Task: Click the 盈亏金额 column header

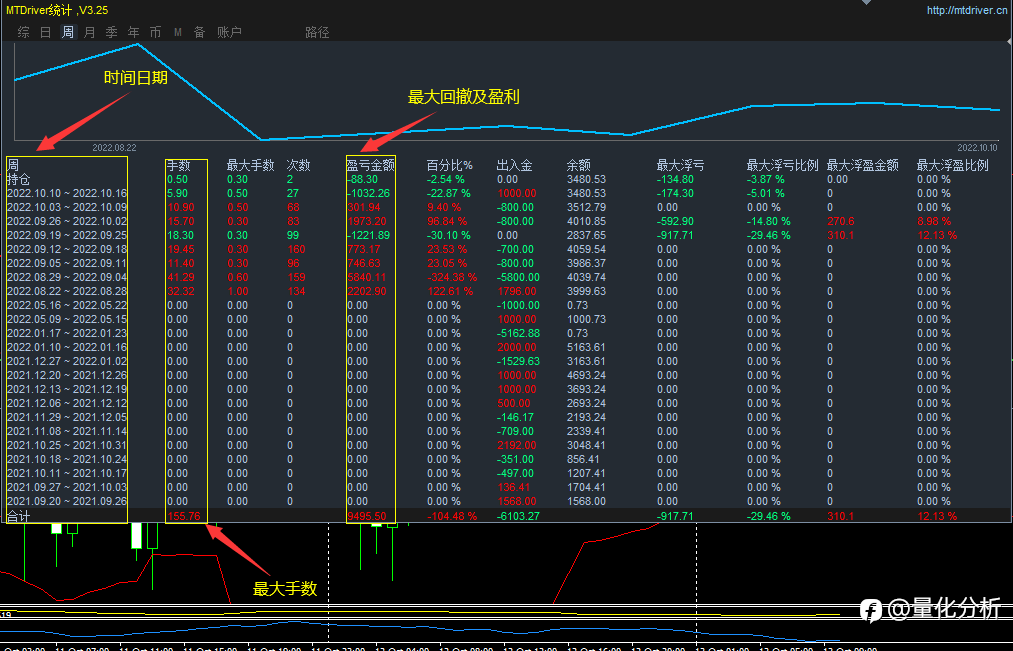Action: (370, 165)
